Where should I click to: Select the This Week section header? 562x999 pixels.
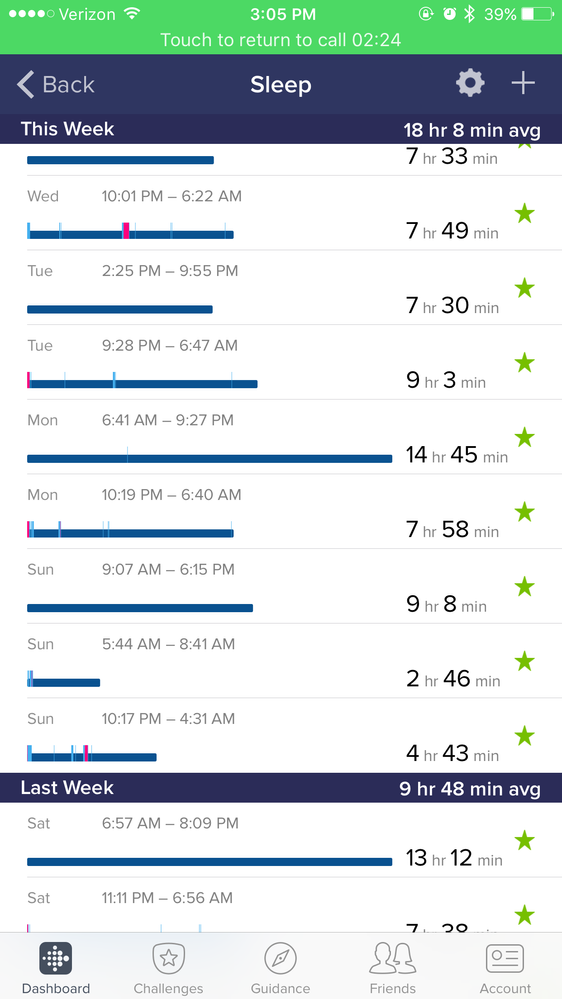click(281, 129)
